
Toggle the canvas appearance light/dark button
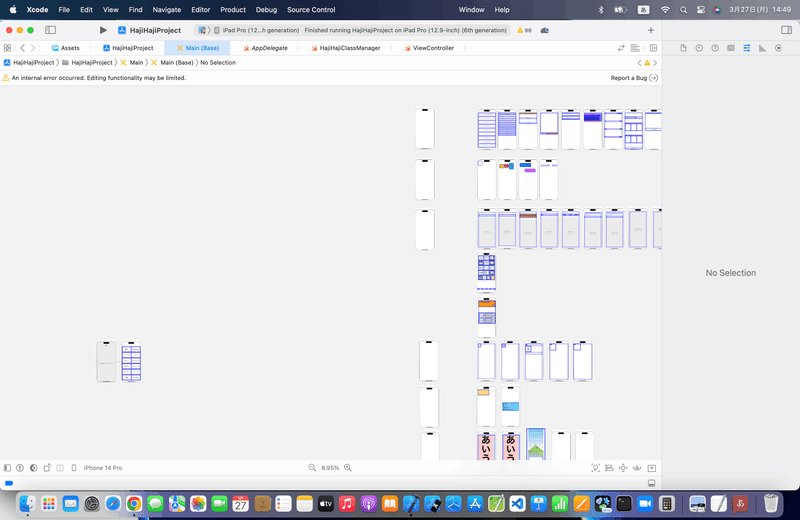point(34,468)
